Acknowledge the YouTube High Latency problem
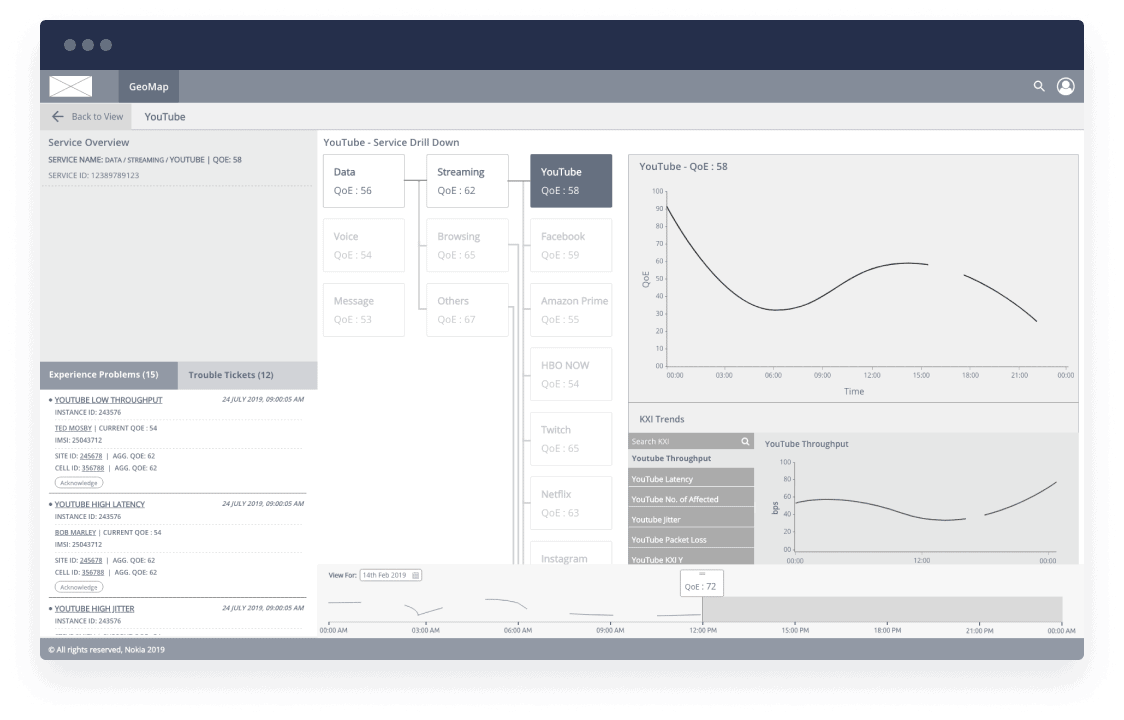This screenshot has width=1124, height=720. click(x=79, y=587)
